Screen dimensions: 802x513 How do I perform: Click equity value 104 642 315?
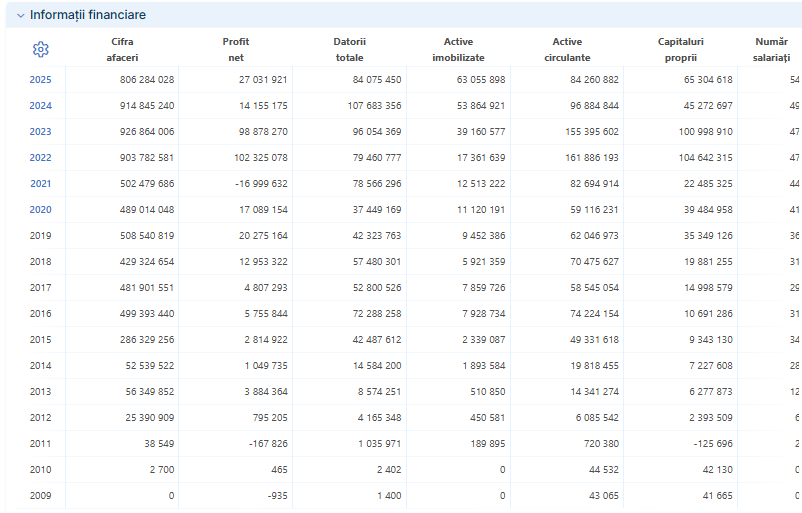point(705,158)
